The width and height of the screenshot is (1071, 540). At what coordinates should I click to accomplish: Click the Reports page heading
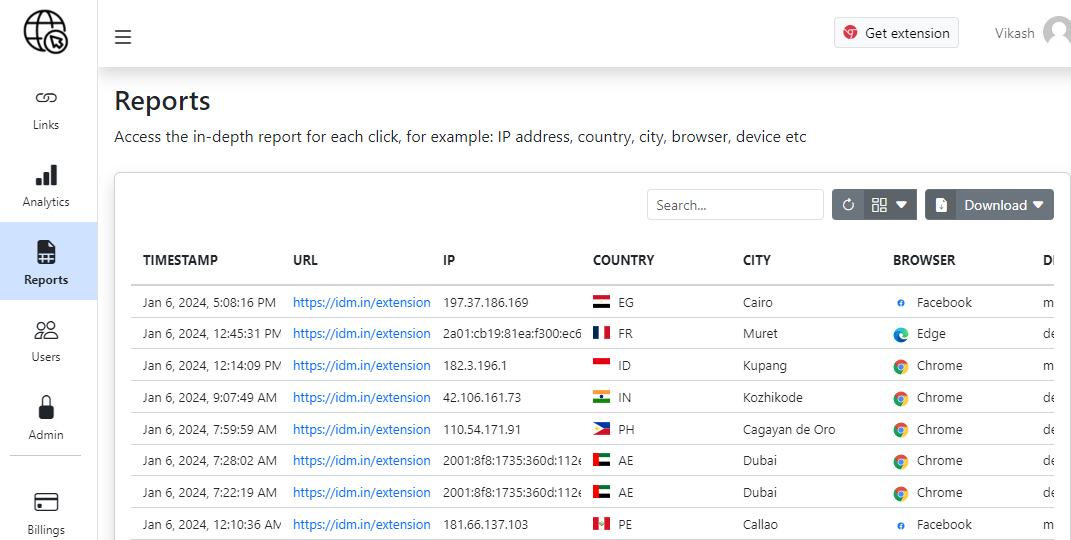coord(163,101)
